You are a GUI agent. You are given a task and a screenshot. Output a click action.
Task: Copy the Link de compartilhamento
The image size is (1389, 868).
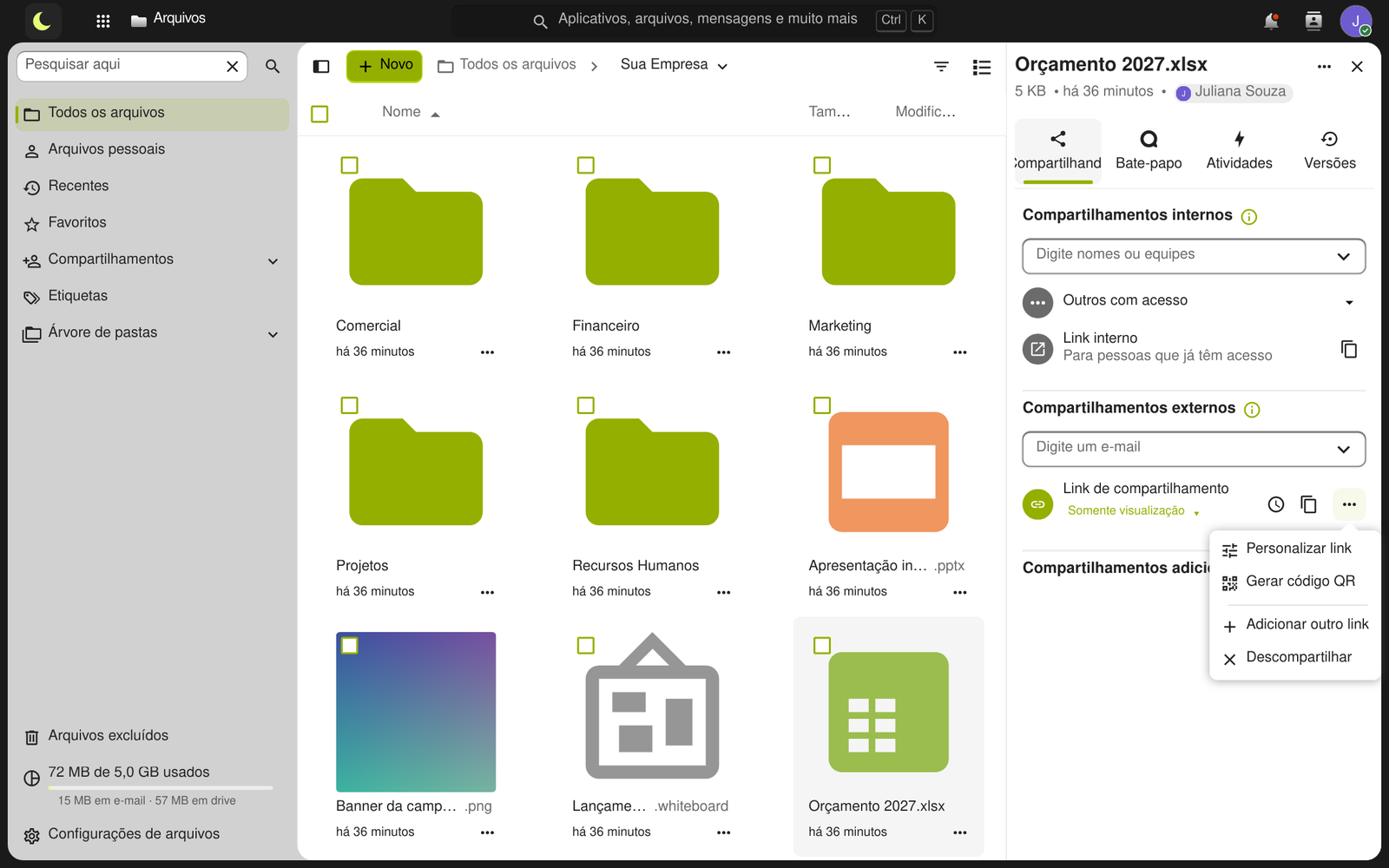[1309, 504]
